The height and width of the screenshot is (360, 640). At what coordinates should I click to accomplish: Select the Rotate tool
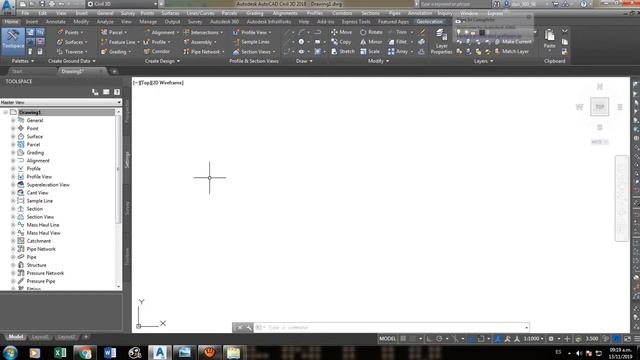point(371,32)
